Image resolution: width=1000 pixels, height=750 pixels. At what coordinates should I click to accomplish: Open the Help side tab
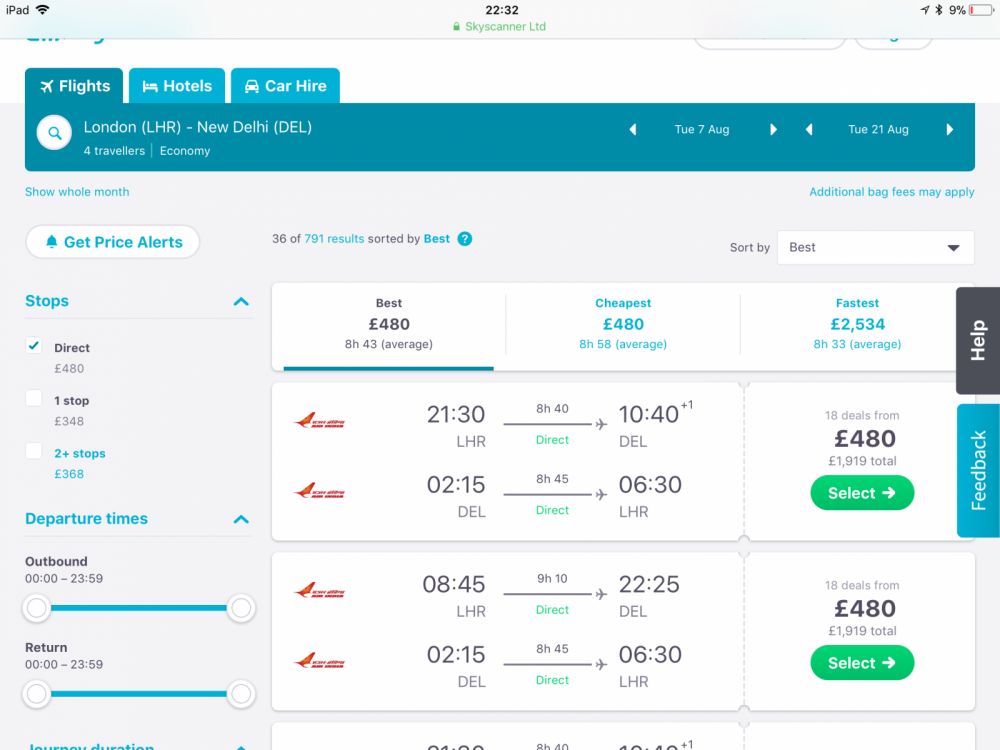(978, 341)
